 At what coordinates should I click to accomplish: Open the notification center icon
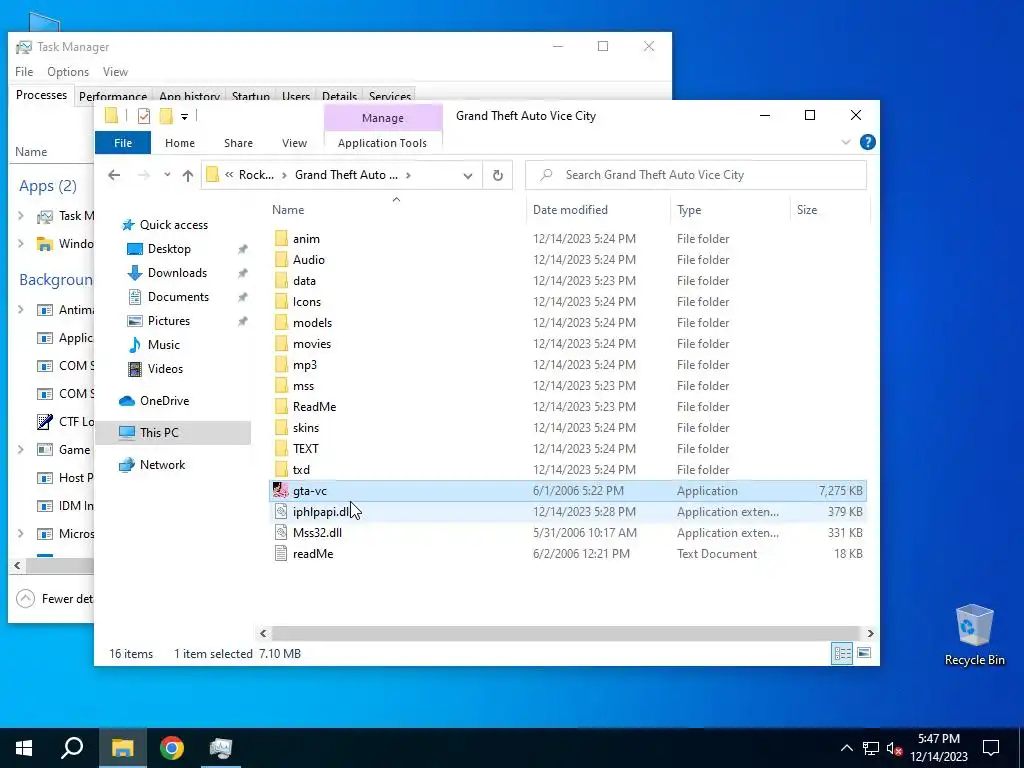pyautogui.click(x=991, y=748)
